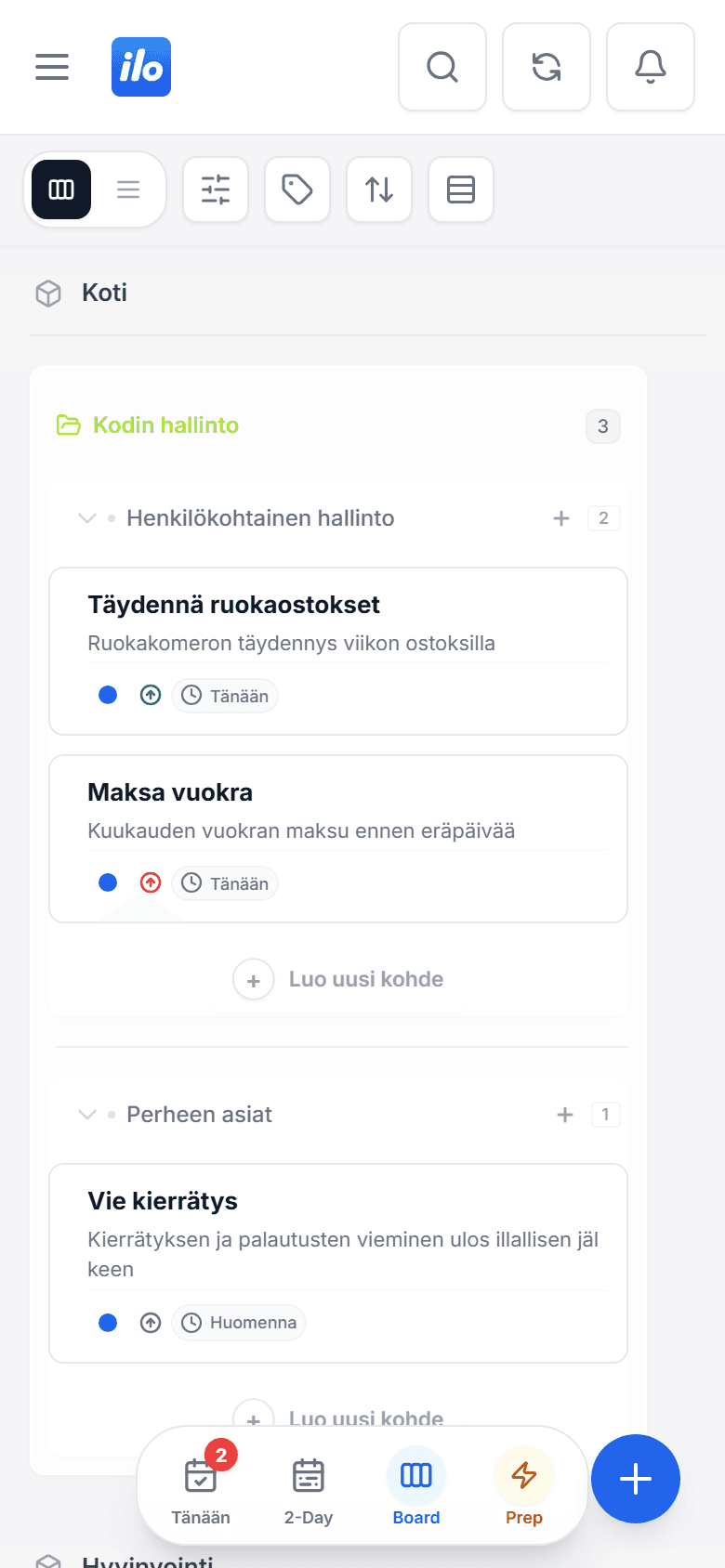The height and width of the screenshot is (1568, 725).
Task: Open the Vie kierrätys task card
Action: (338, 1263)
